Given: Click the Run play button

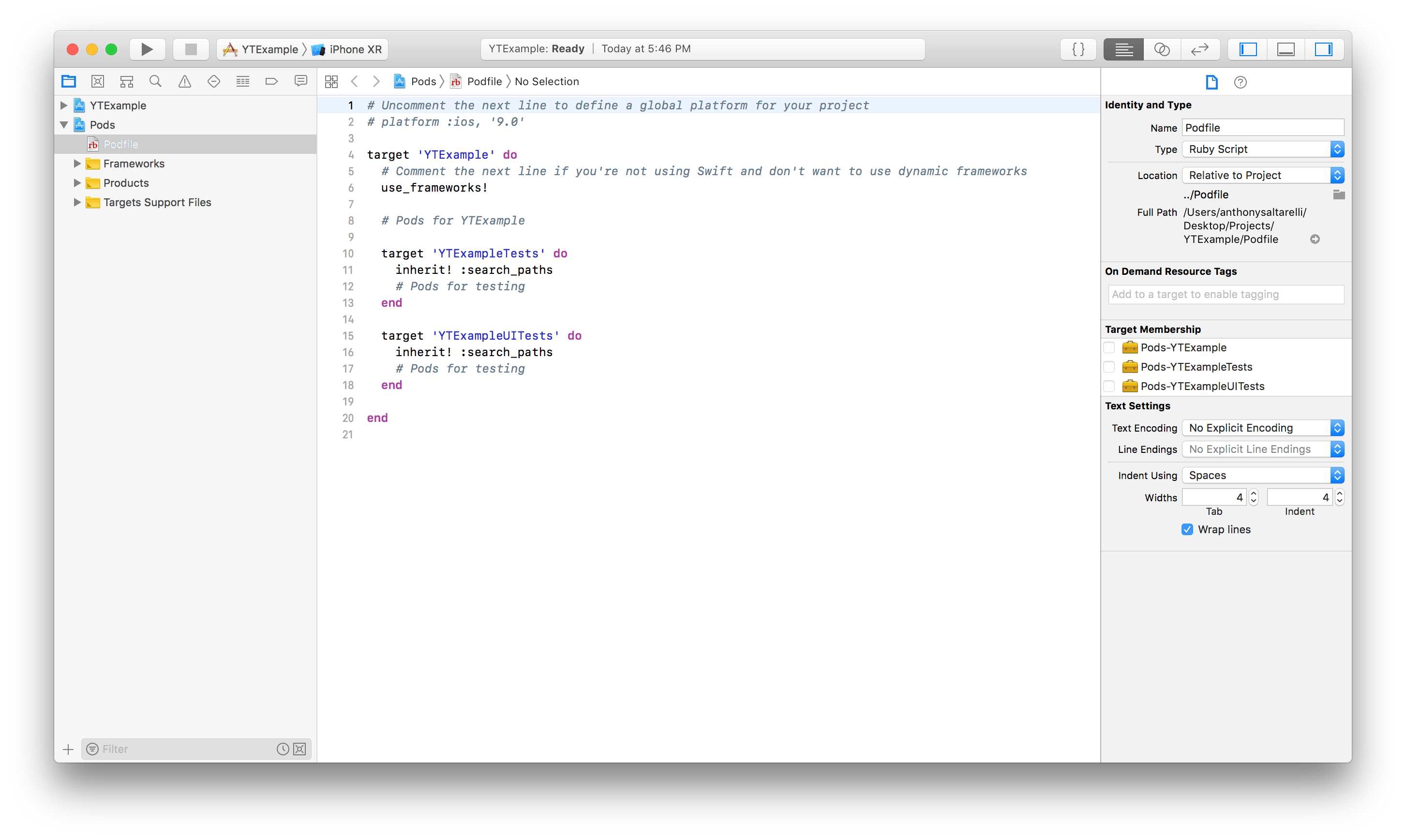Looking at the screenshot, I should [147, 49].
